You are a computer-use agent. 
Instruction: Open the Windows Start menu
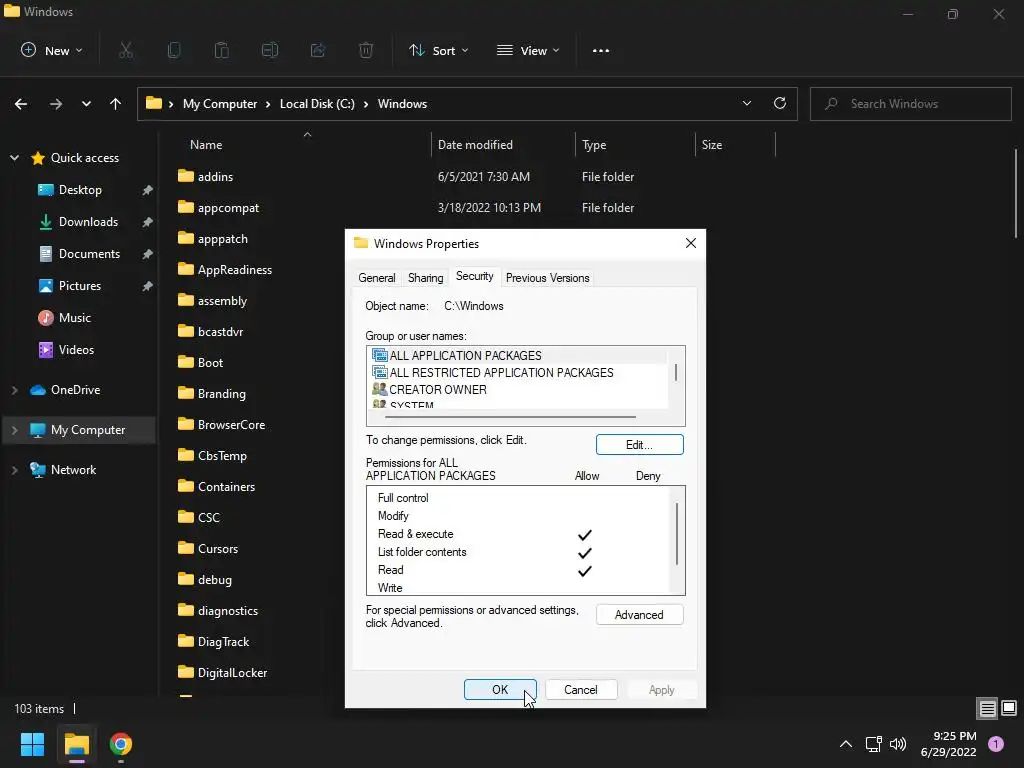pyautogui.click(x=32, y=744)
